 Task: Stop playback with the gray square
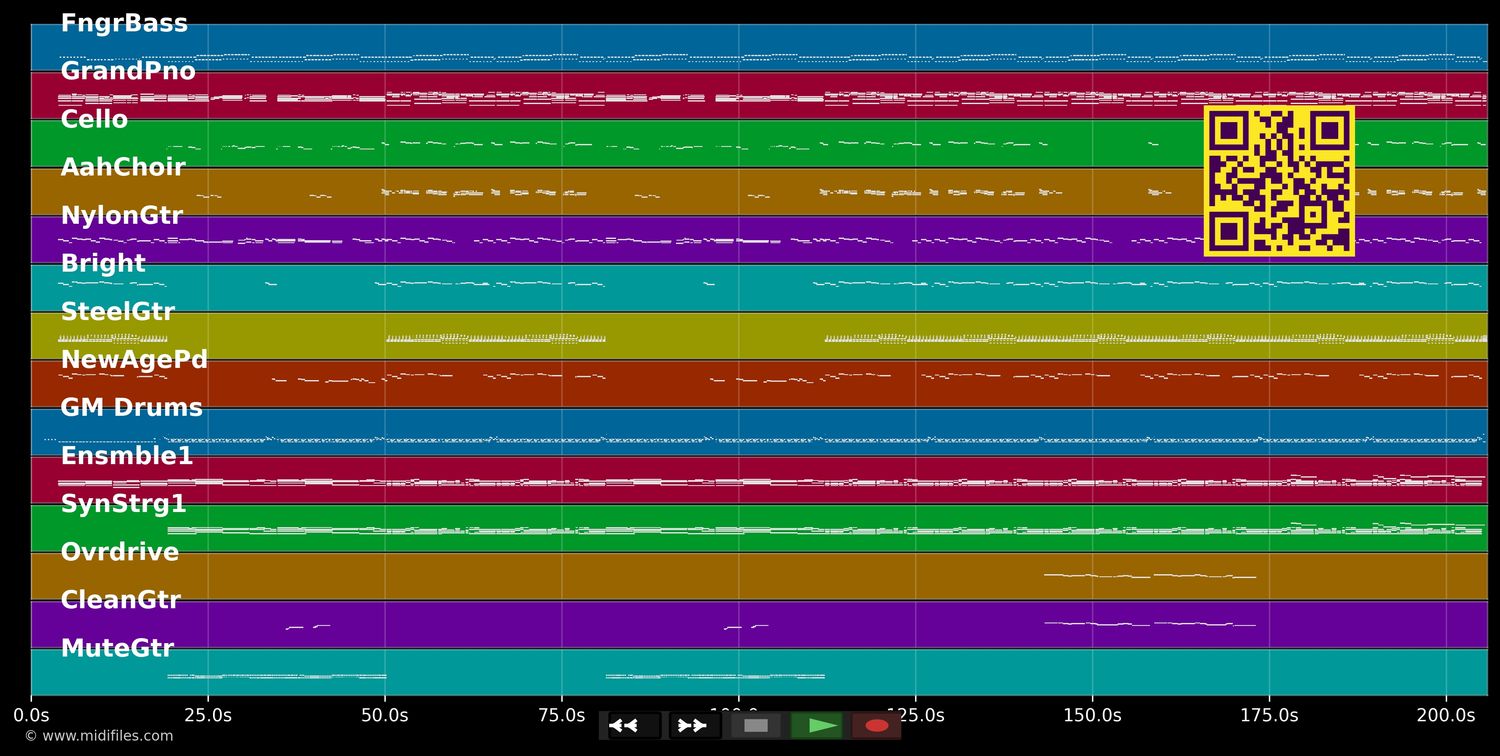(756, 725)
